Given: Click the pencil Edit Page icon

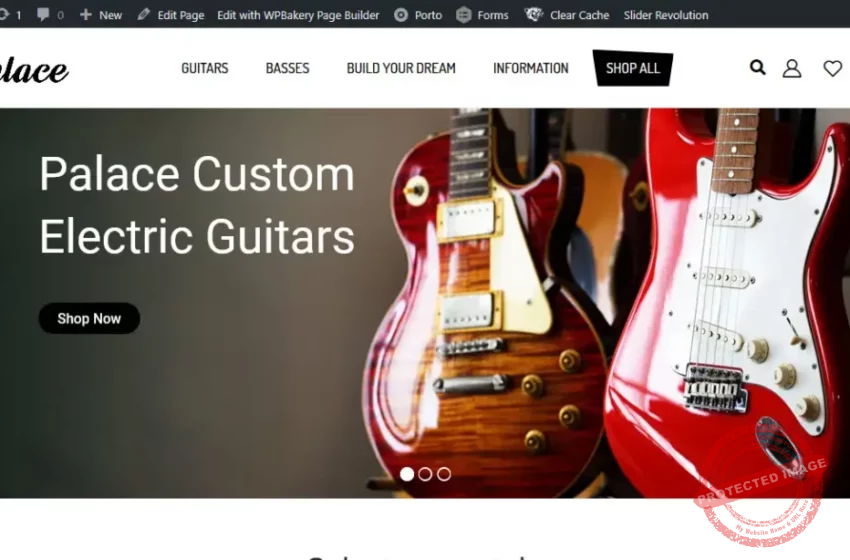Looking at the screenshot, I should [x=143, y=15].
